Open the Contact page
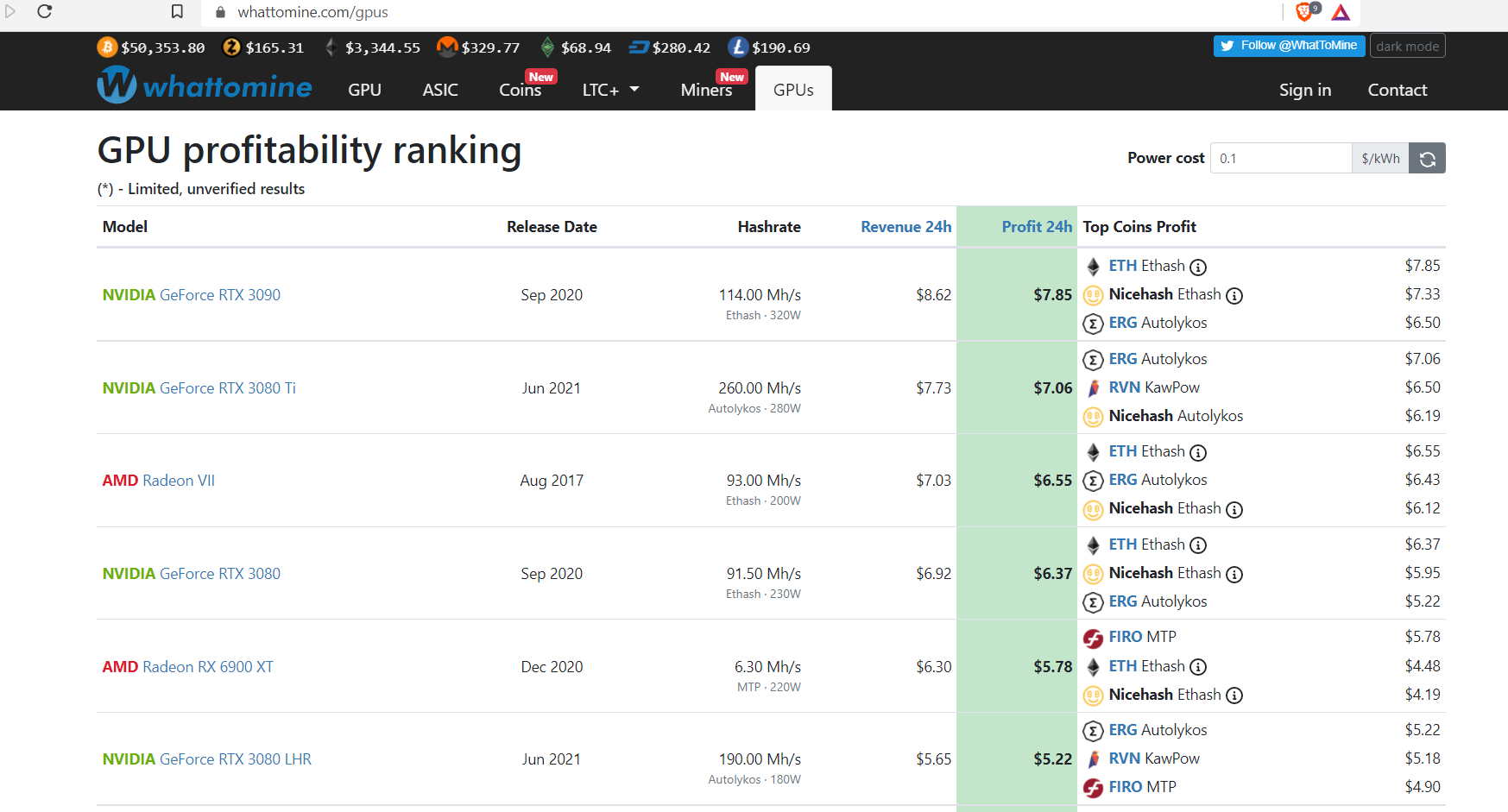Image resolution: width=1508 pixels, height=812 pixels. click(x=1398, y=90)
